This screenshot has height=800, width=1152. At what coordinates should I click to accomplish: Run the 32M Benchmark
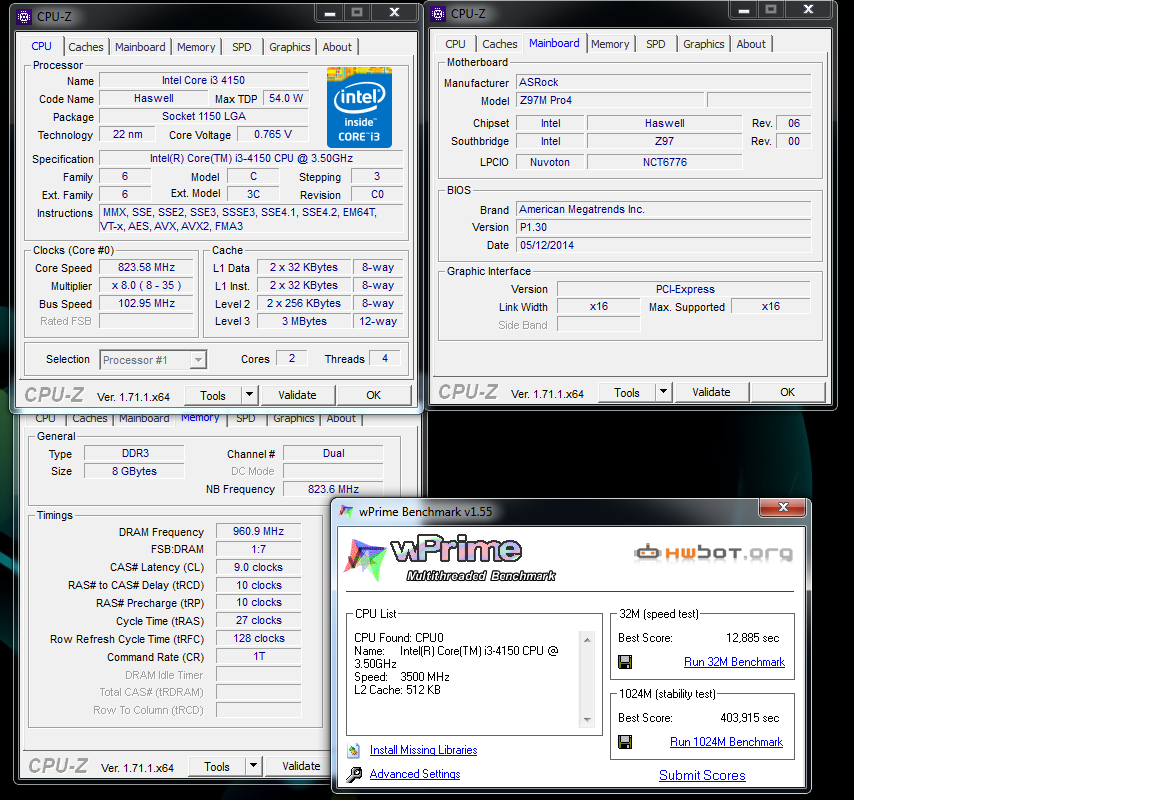[x=734, y=662]
